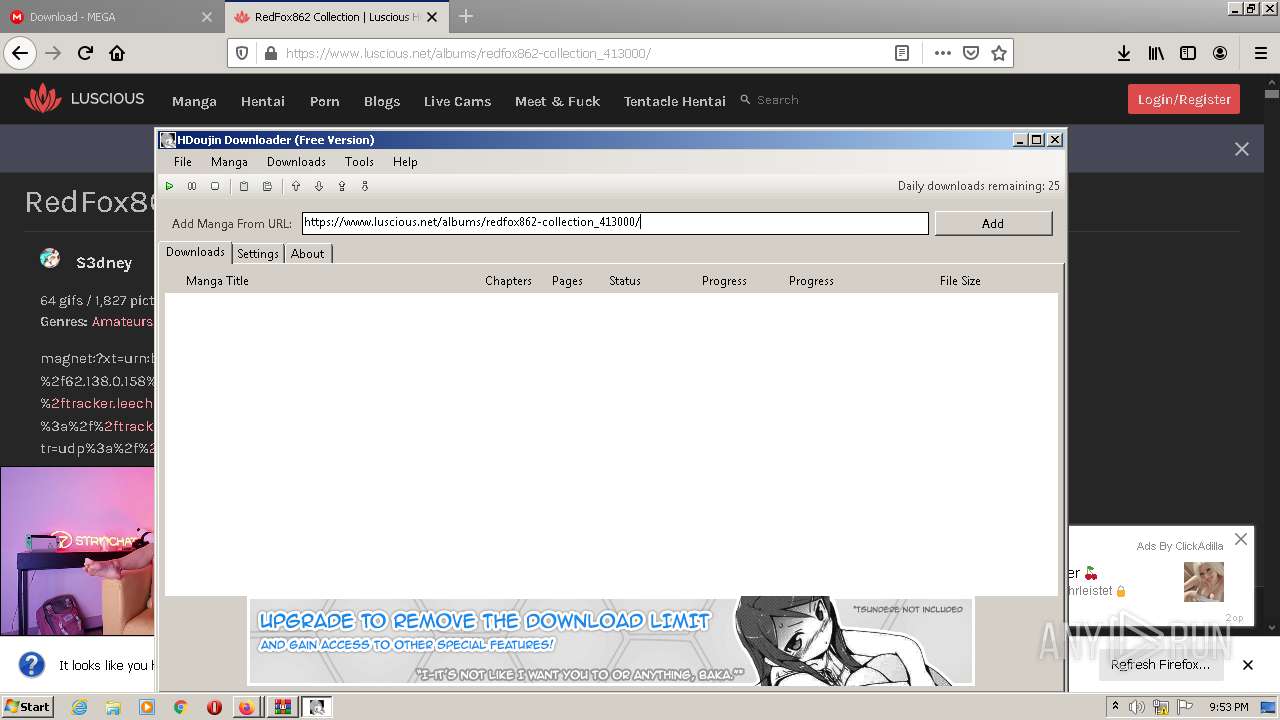
Task: Open a new Firefox tab
Action: (x=466, y=16)
